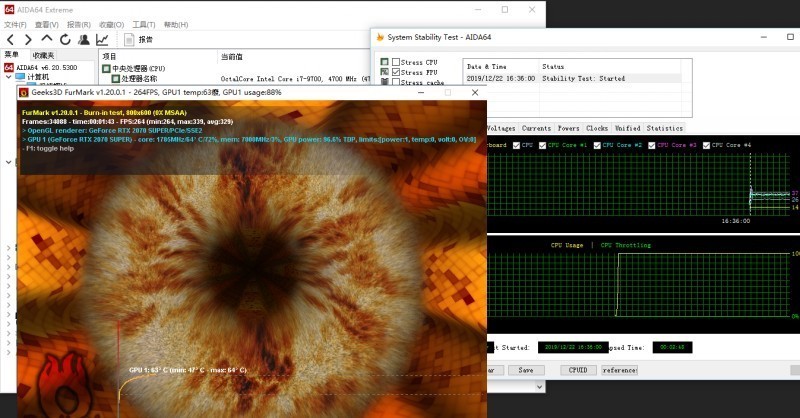The image size is (800, 418).
Task: Click the FurMark title bar icon
Action: click(24, 93)
